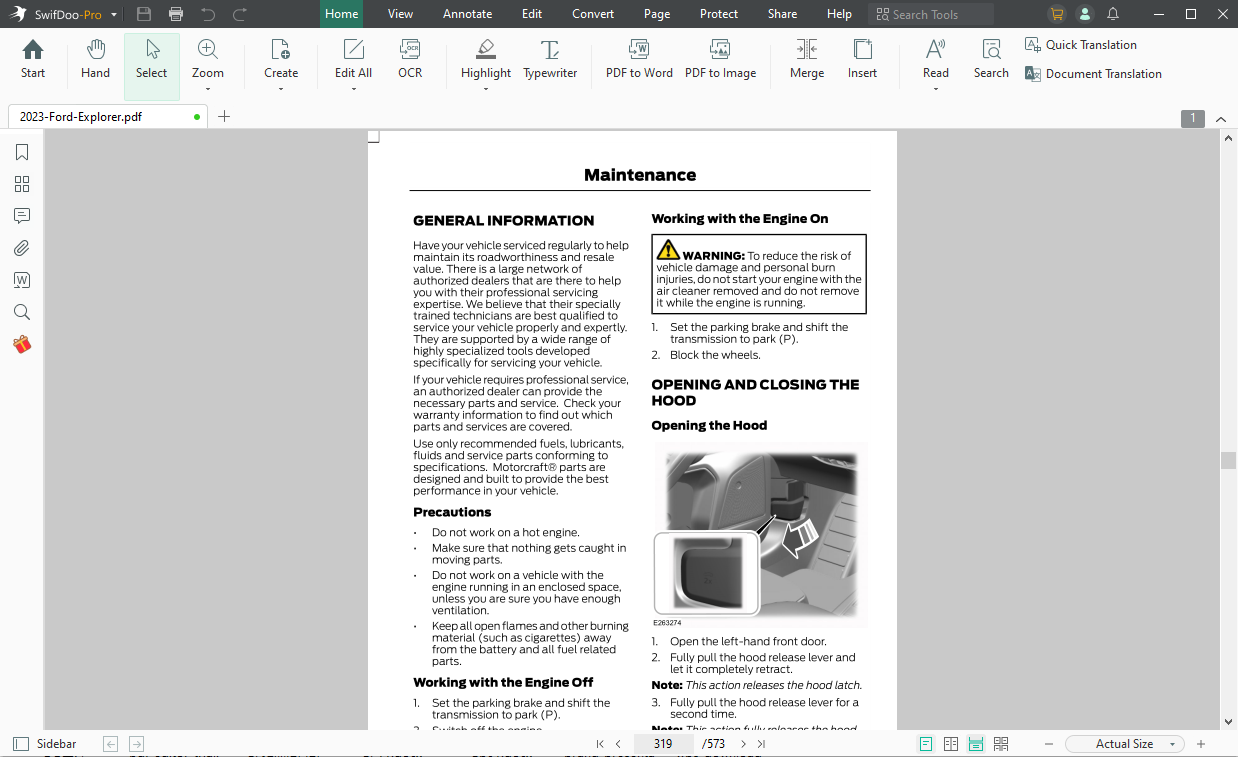Viewport: 1238px width, 757px height.
Task: Jump to the last page
Action: click(x=761, y=744)
